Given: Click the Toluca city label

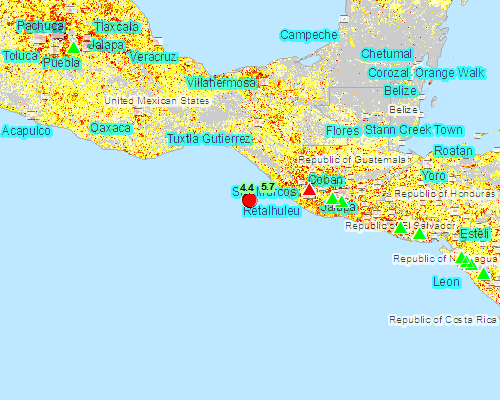Looking at the screenshot, I should pos(20,56).
